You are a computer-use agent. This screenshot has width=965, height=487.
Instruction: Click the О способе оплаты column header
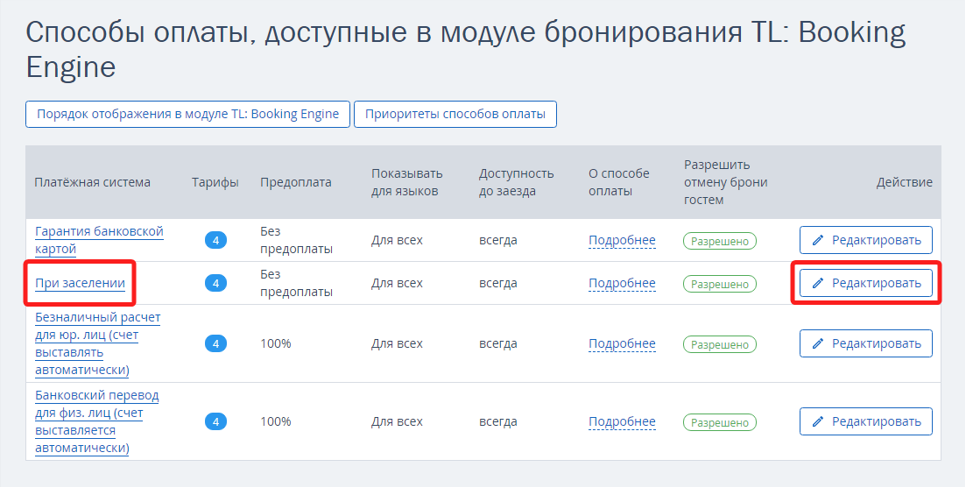[x=619, y=182]
